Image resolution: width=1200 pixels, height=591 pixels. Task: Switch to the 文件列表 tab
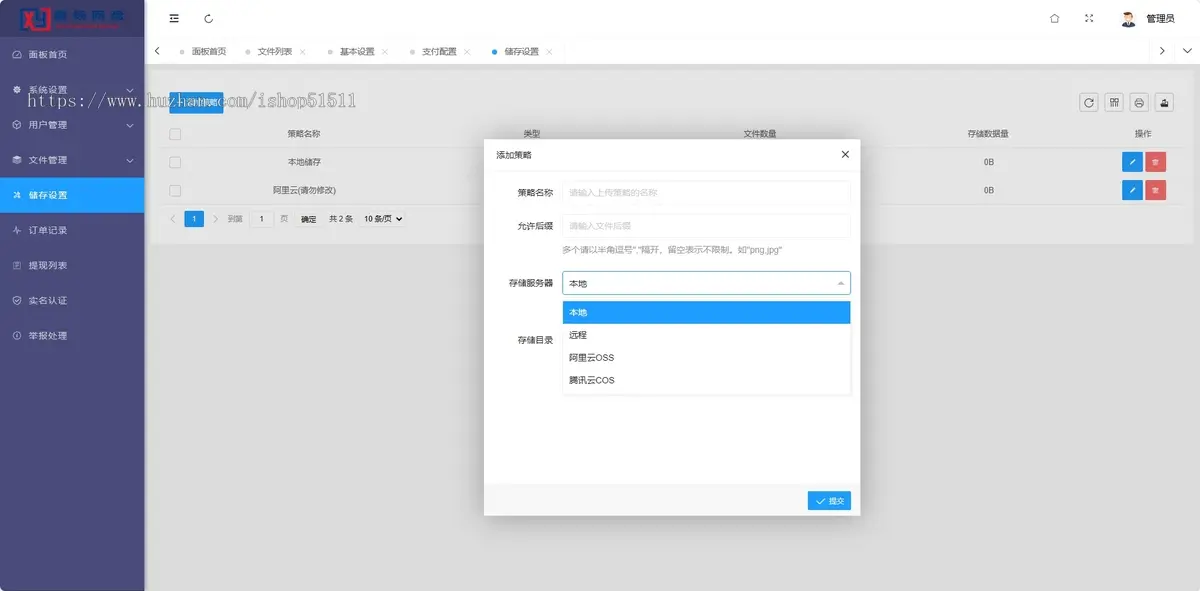click(274, 51)
